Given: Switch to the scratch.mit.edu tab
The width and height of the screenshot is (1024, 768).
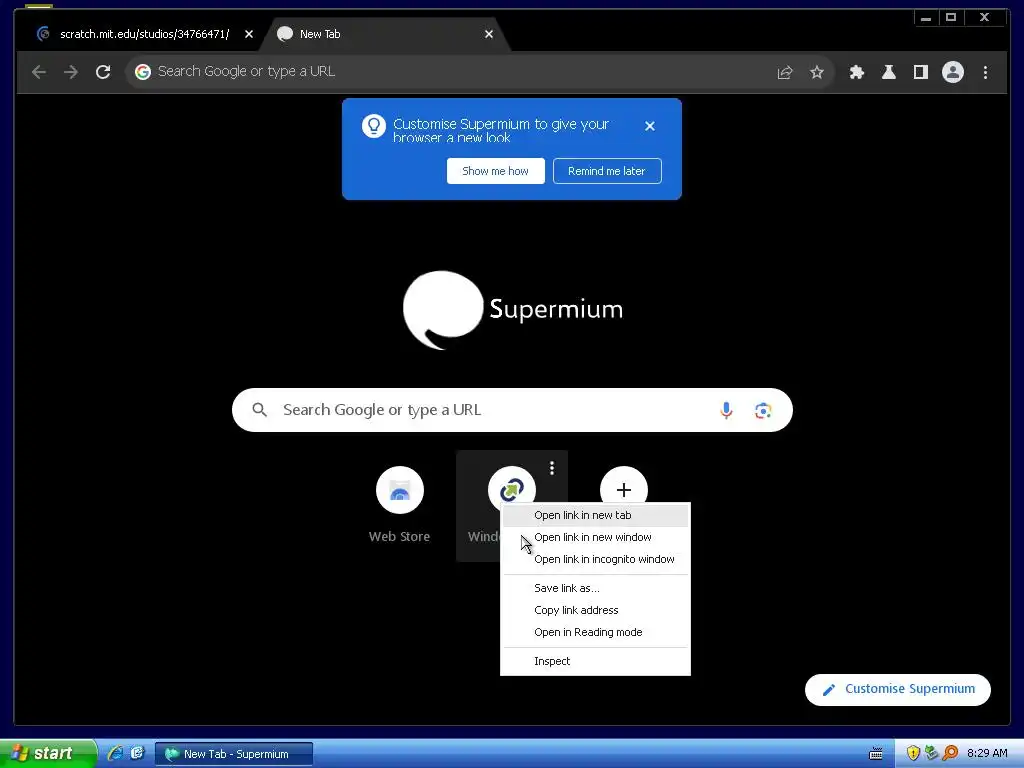Looking at the screenshot, I should [144, 34].
